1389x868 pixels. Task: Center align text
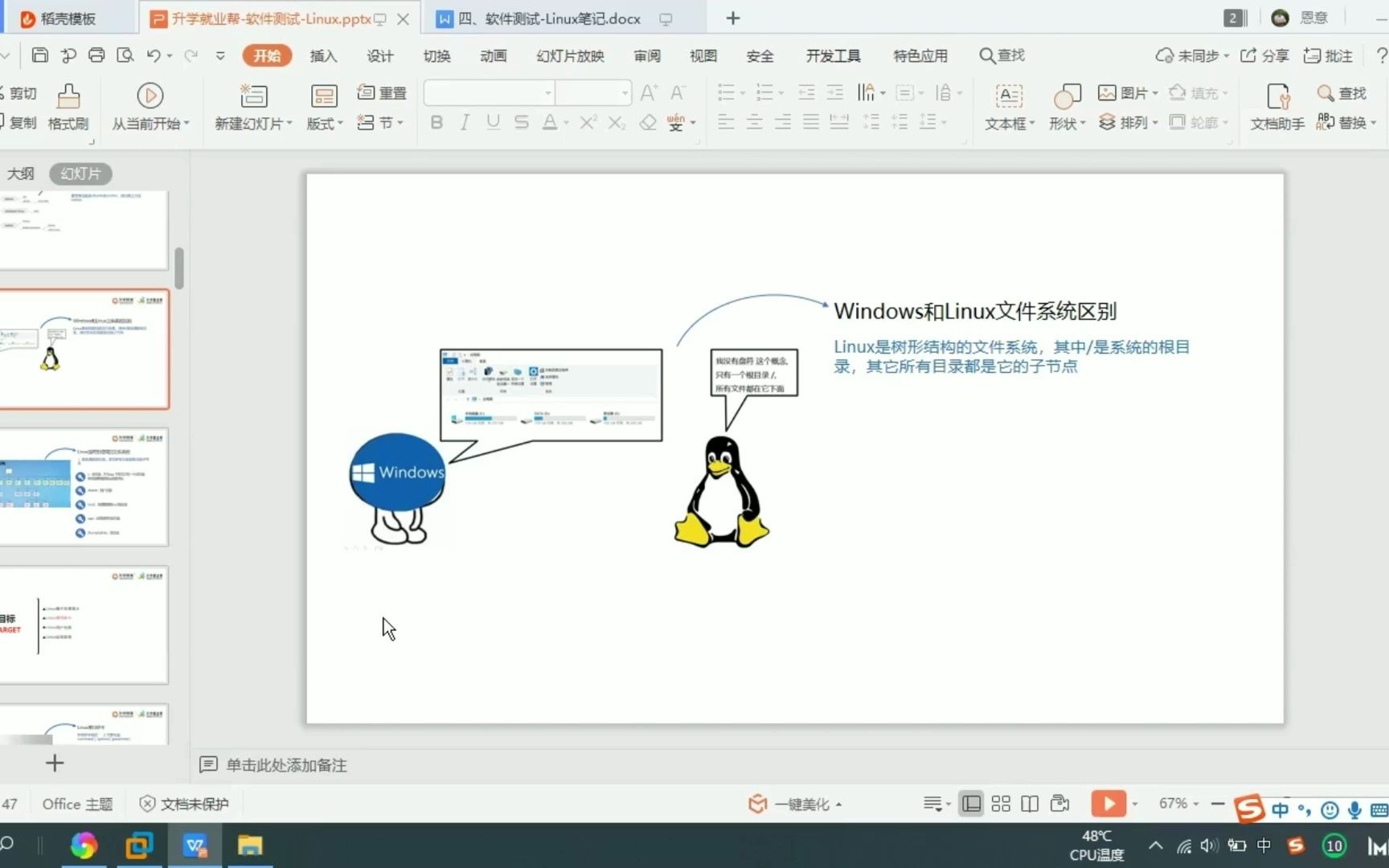click(754, 122)
